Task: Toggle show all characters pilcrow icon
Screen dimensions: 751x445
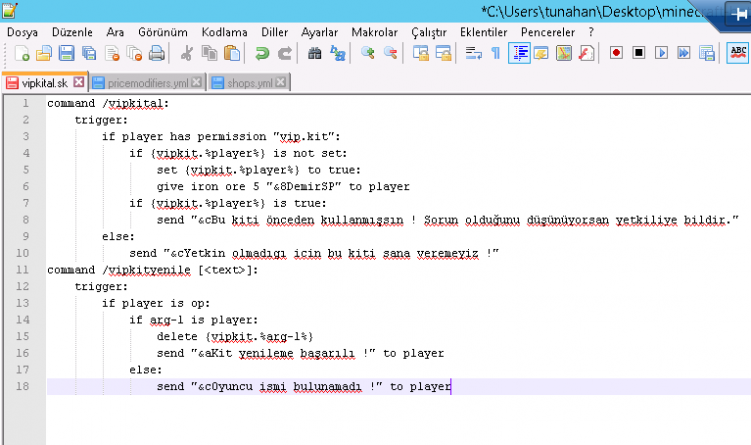Action: click(x=496, y=53)
